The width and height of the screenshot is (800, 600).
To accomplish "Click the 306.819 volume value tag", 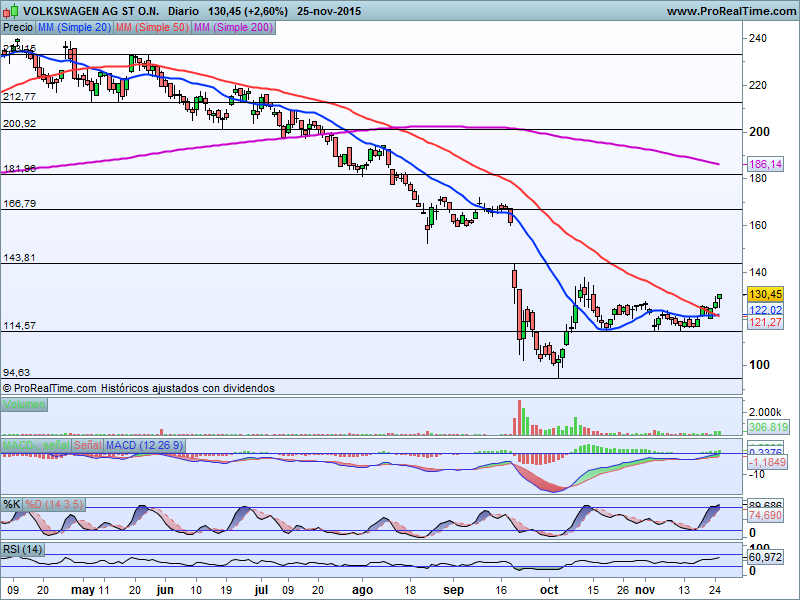I will pos(768,427).
